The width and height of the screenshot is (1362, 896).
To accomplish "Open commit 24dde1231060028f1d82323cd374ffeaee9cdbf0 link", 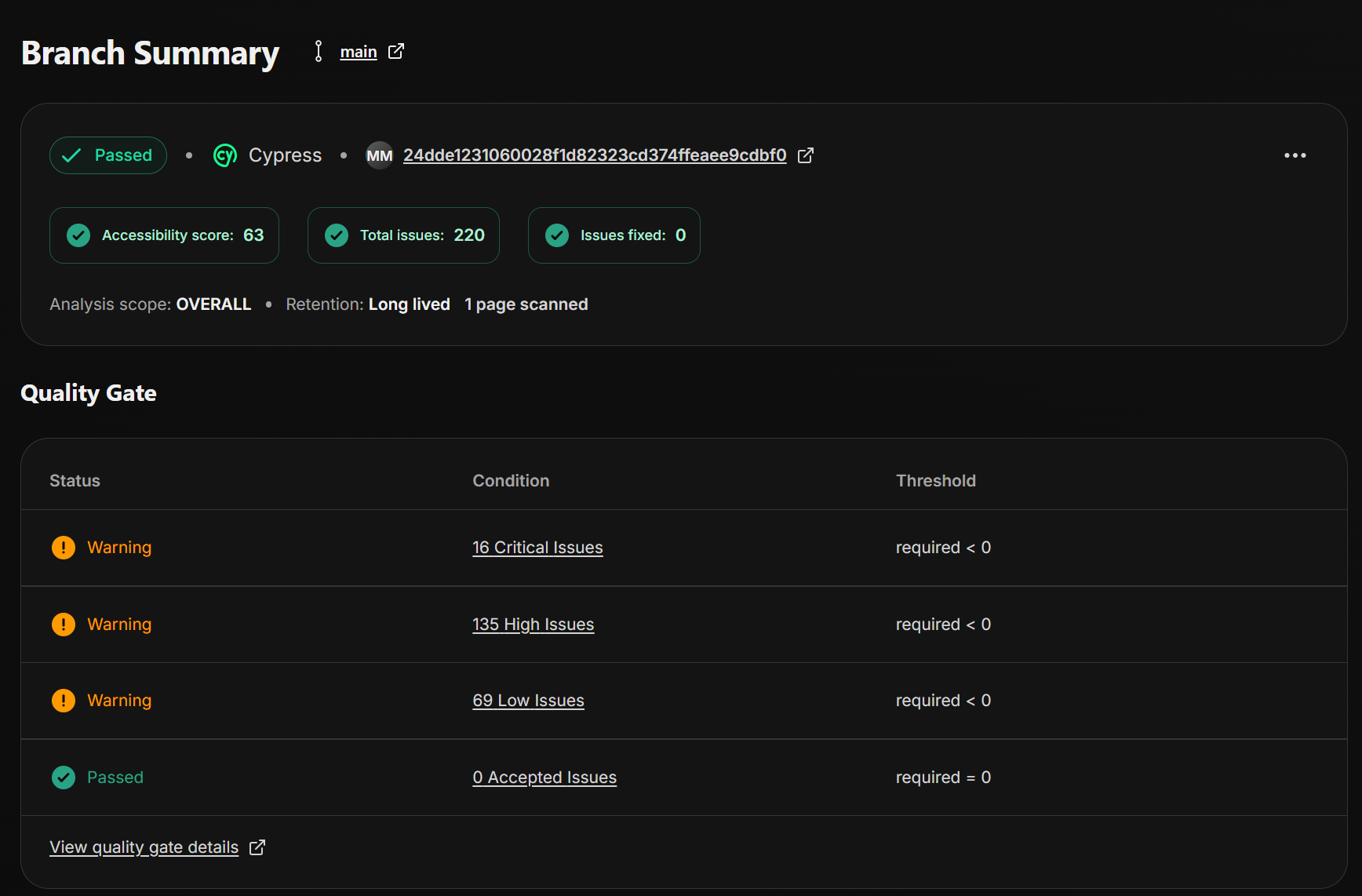I will (594, 155).
